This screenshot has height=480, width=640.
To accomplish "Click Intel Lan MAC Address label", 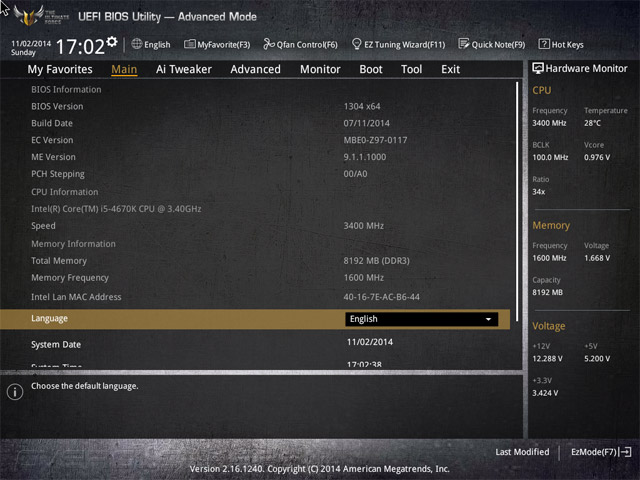I will (x=76, y=297).
